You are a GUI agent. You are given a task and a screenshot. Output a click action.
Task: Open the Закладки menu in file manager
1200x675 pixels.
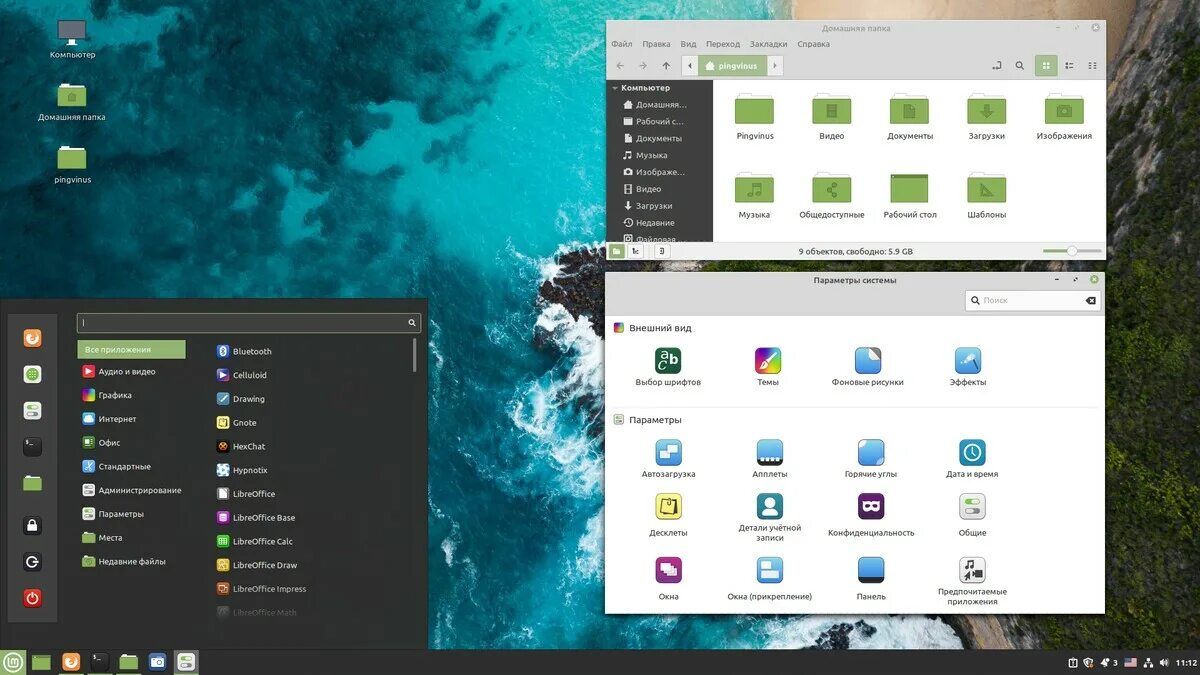pos(768,44)
